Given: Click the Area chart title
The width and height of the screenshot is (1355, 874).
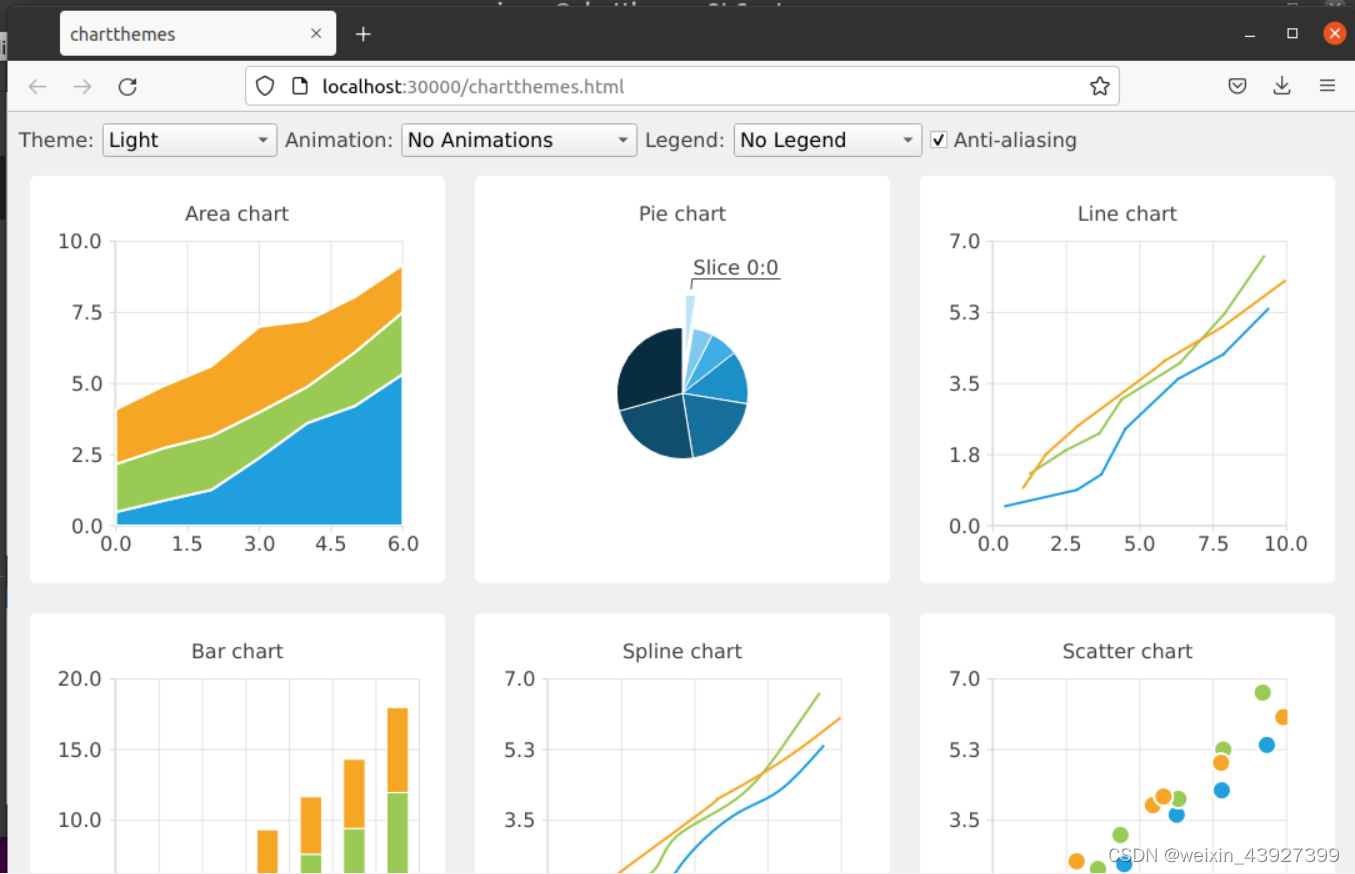Looking at the screenshot, I should coord(237,214).
